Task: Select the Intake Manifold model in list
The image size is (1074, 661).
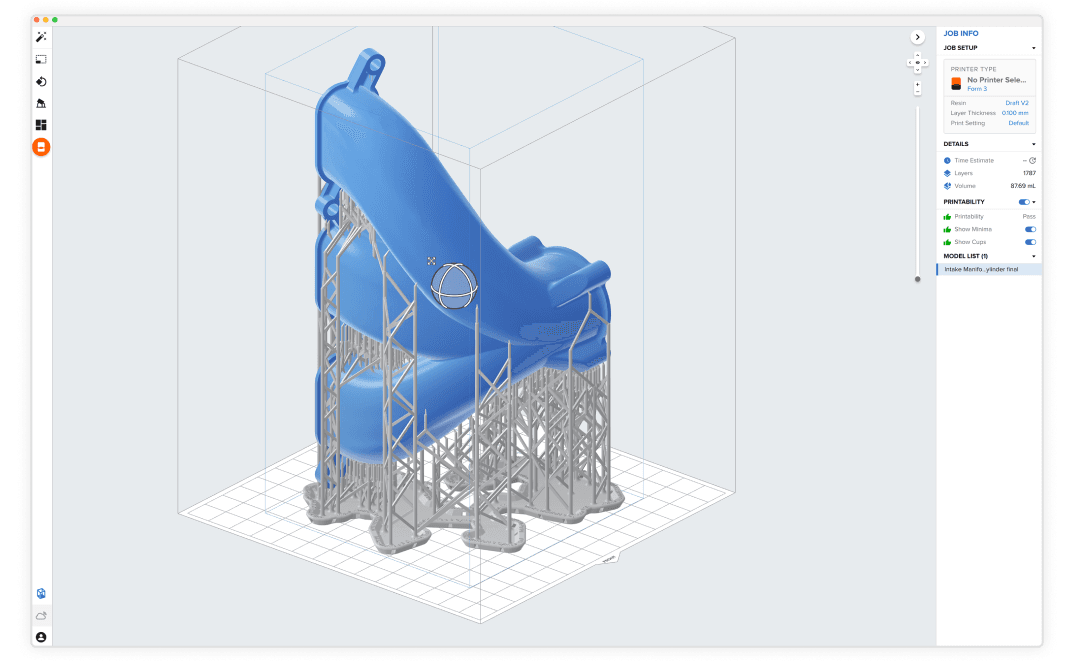Action: pos(981,270)
